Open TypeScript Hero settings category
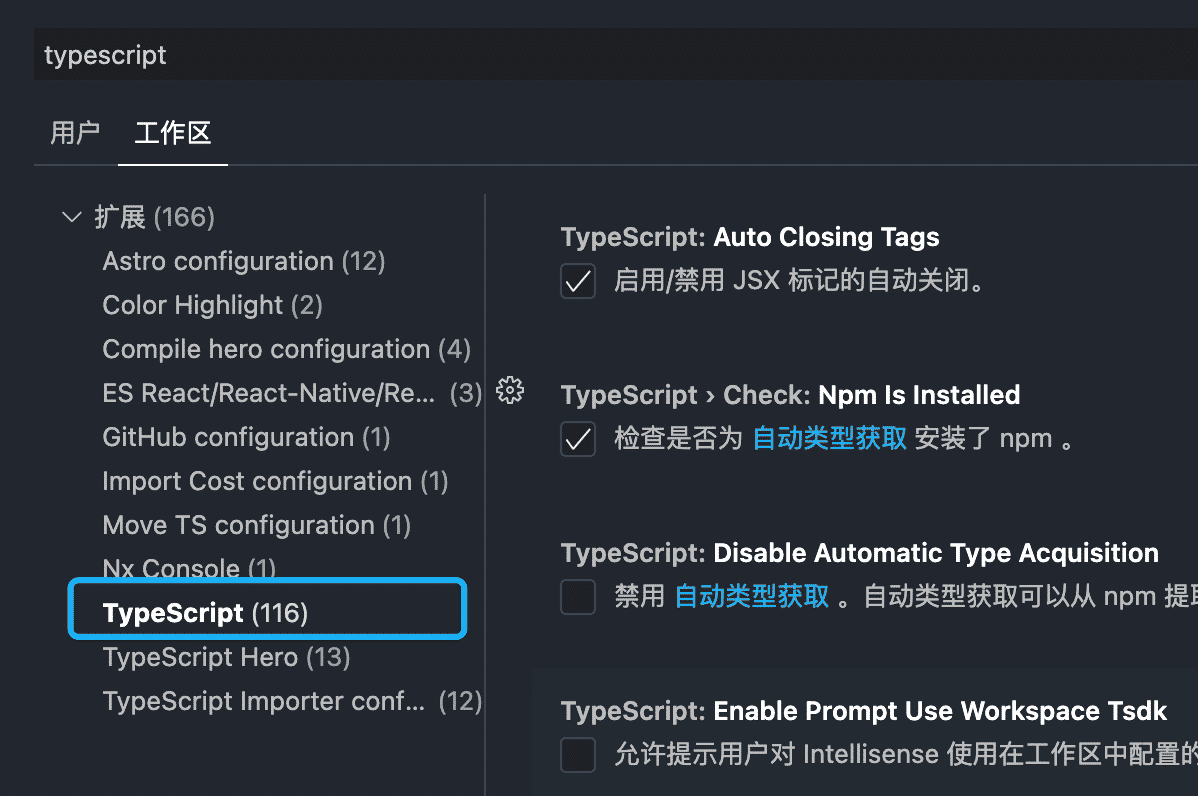The image size is (1198, 796). [x=226, y=657]
